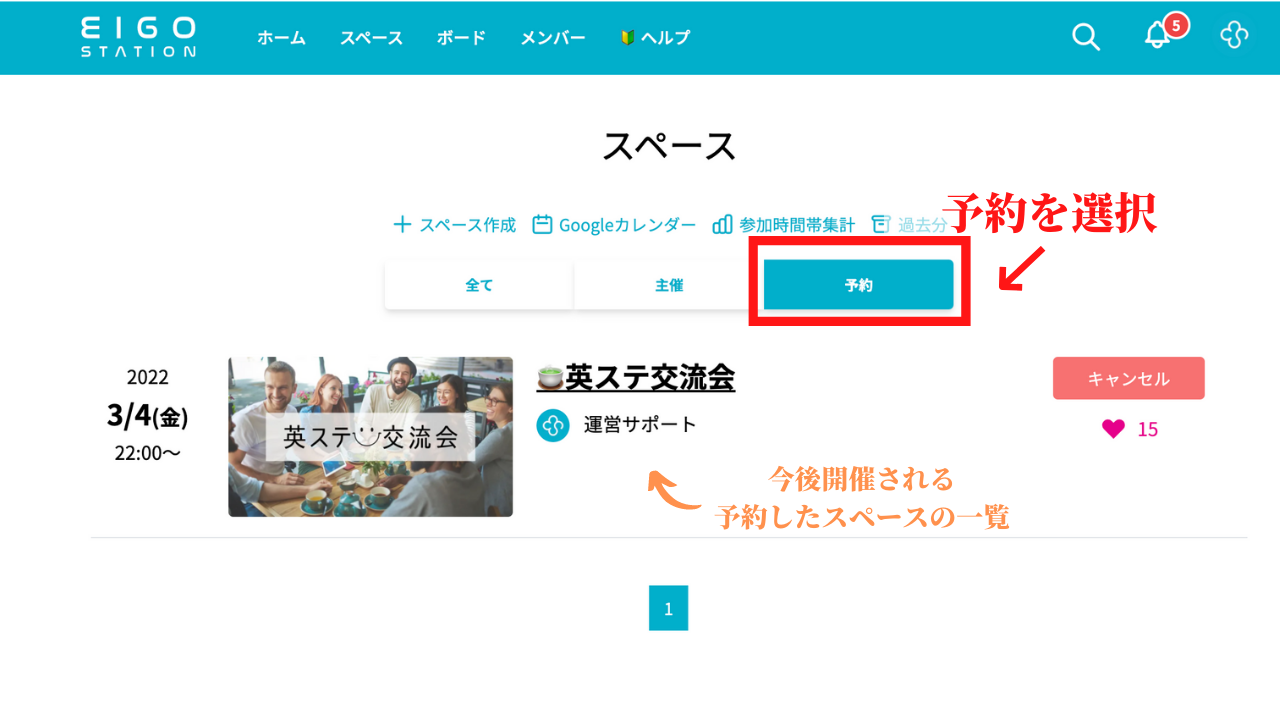Open the 英ステ交流会 thumbnail image
The height and width of the screenshot is (720, 1280).
[370, 437]
